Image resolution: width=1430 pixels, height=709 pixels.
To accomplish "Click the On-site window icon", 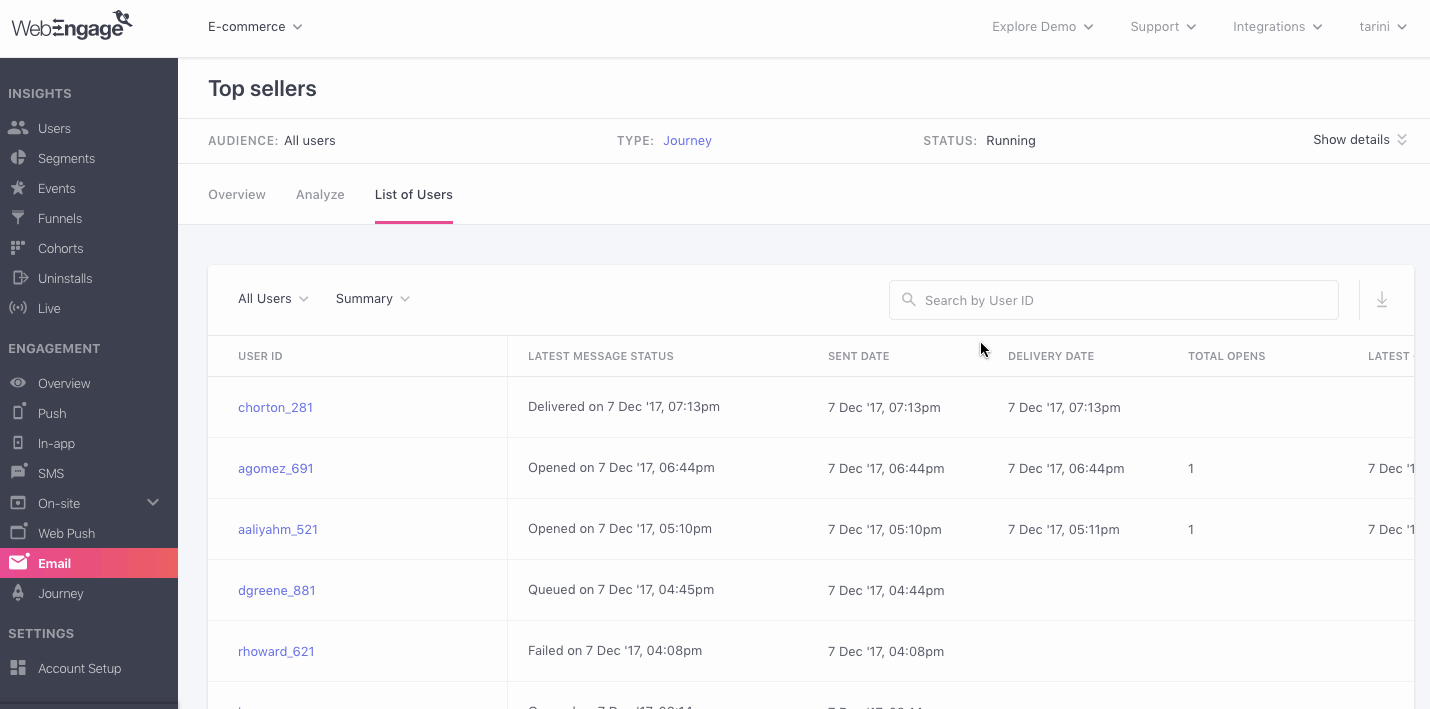I will pyautogui.click(x=17, y=503).
